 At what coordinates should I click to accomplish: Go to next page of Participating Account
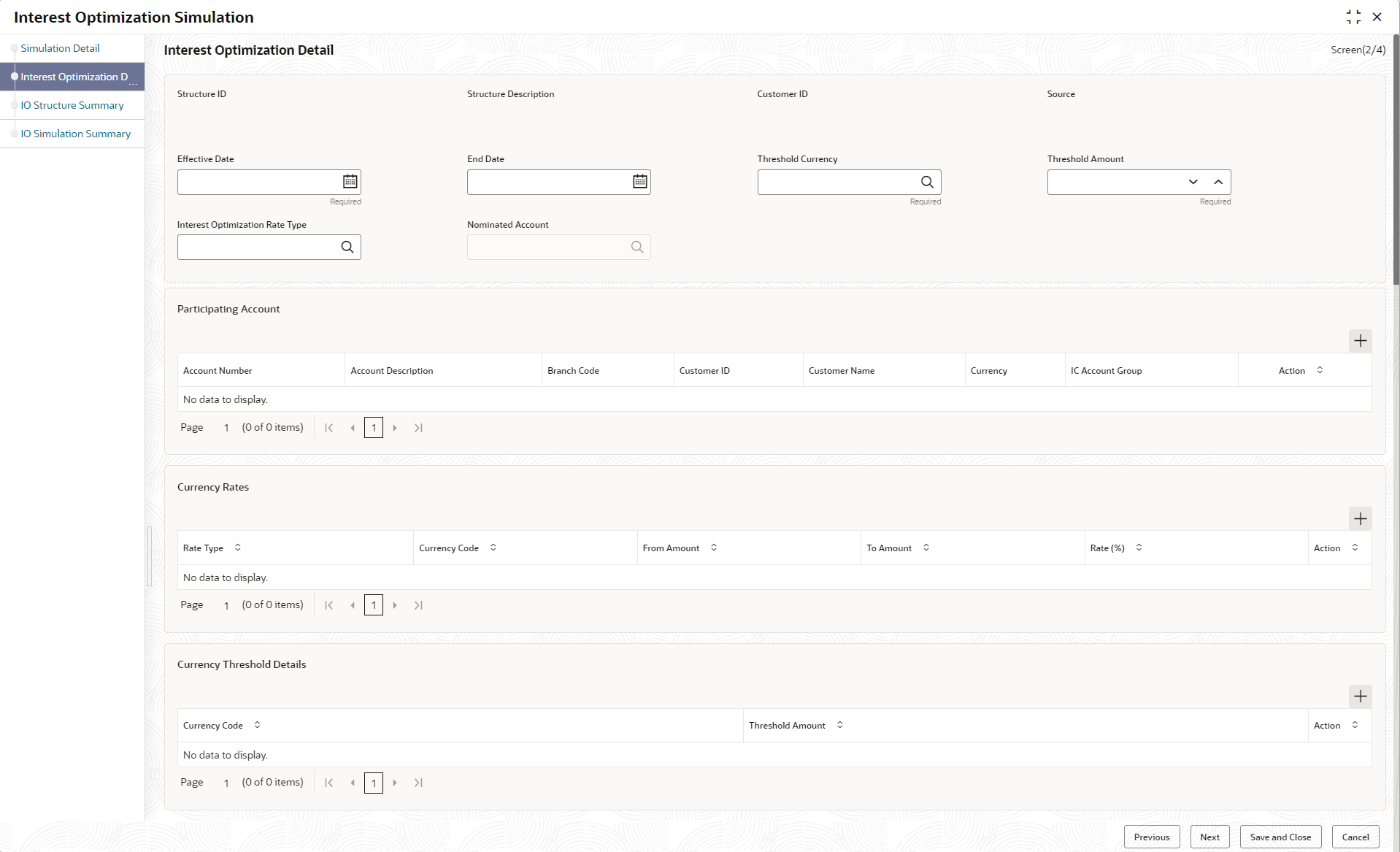(395, 428)
